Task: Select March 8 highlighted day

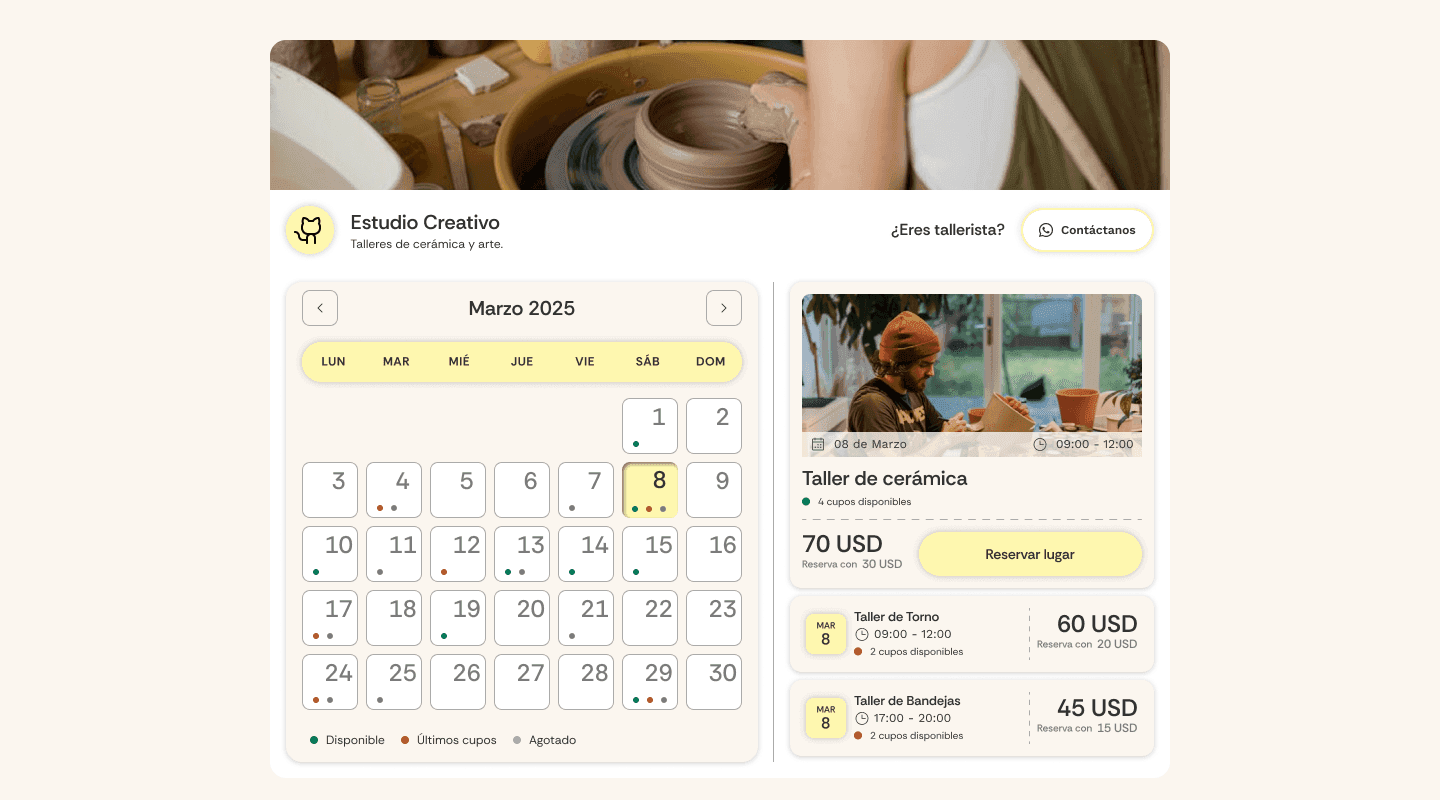Action: [x=650, y=490]
